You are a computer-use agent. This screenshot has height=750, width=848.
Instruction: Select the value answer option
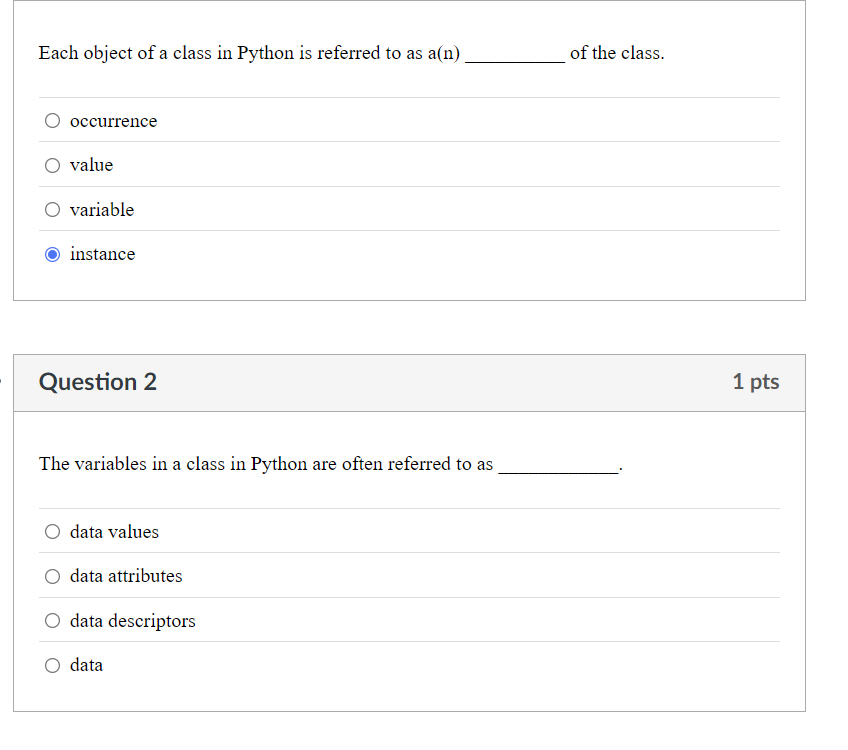click(52, 164)
